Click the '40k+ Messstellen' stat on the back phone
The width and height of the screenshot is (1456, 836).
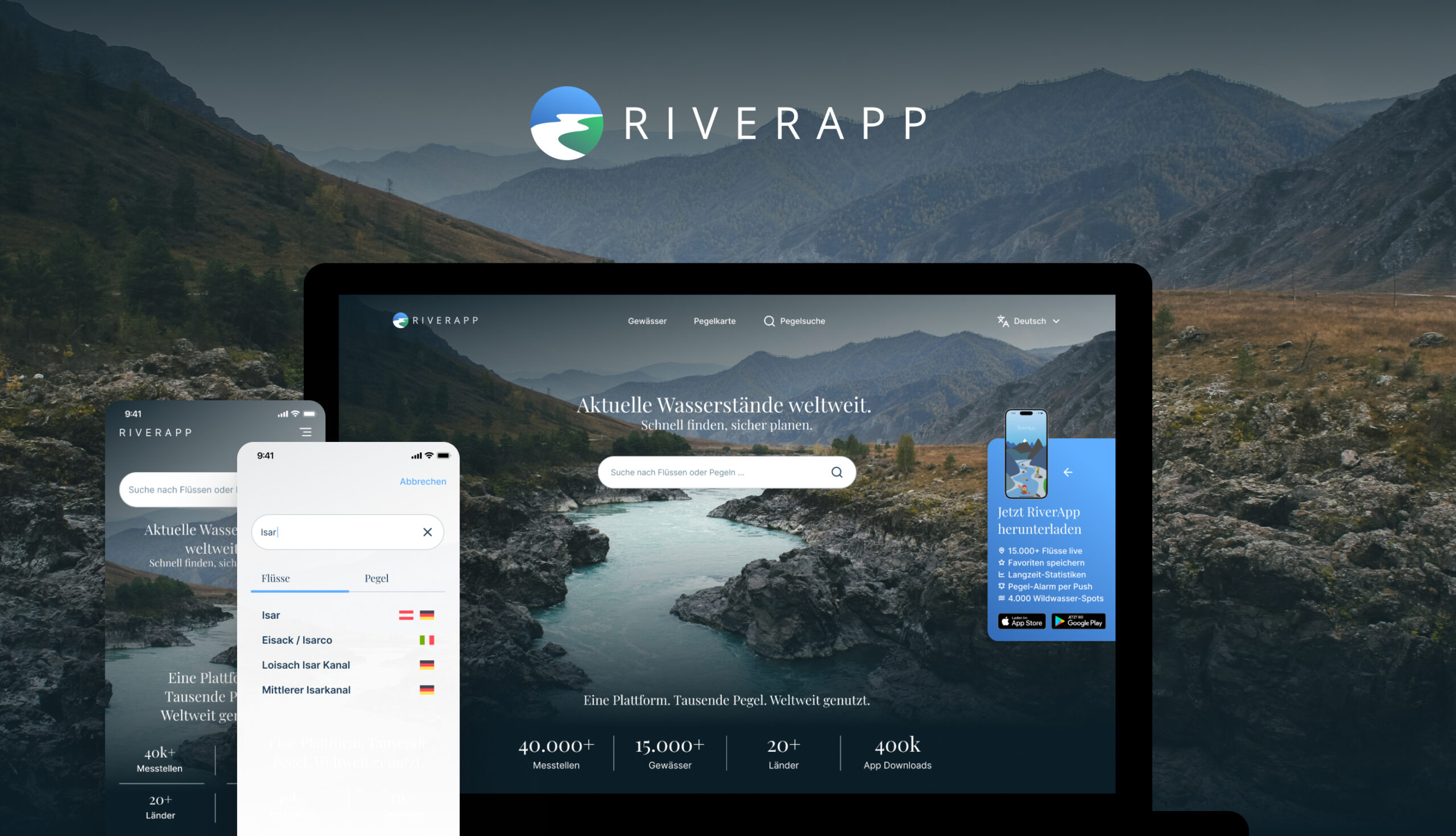click(x=160, y=760)
